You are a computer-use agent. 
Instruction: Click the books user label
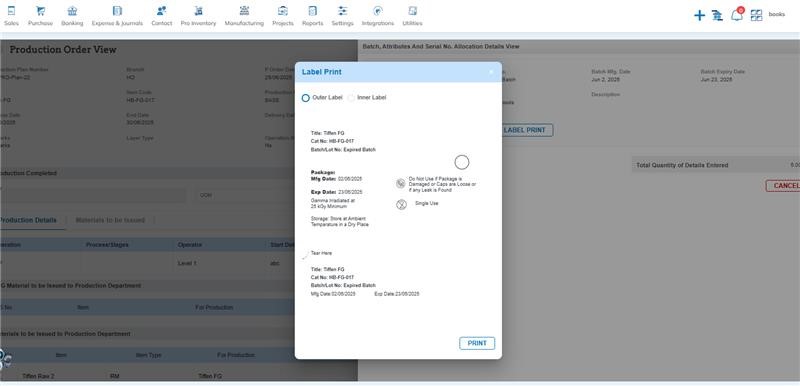(777, 14)
